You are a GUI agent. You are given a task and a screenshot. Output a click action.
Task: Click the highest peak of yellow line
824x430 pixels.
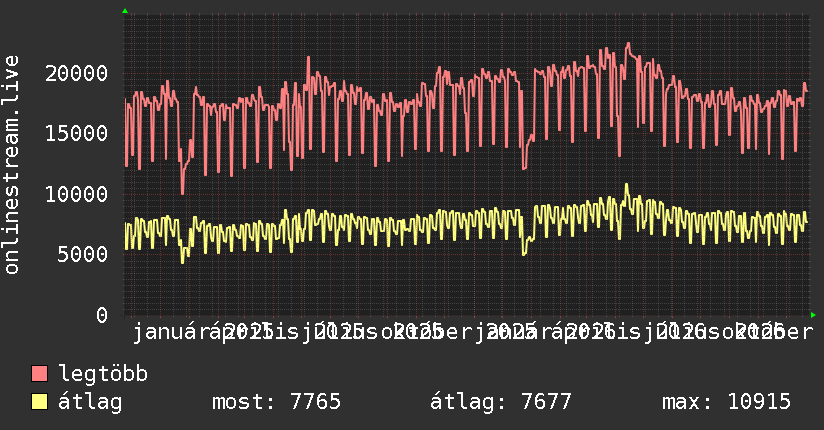[x=626, y=185]
